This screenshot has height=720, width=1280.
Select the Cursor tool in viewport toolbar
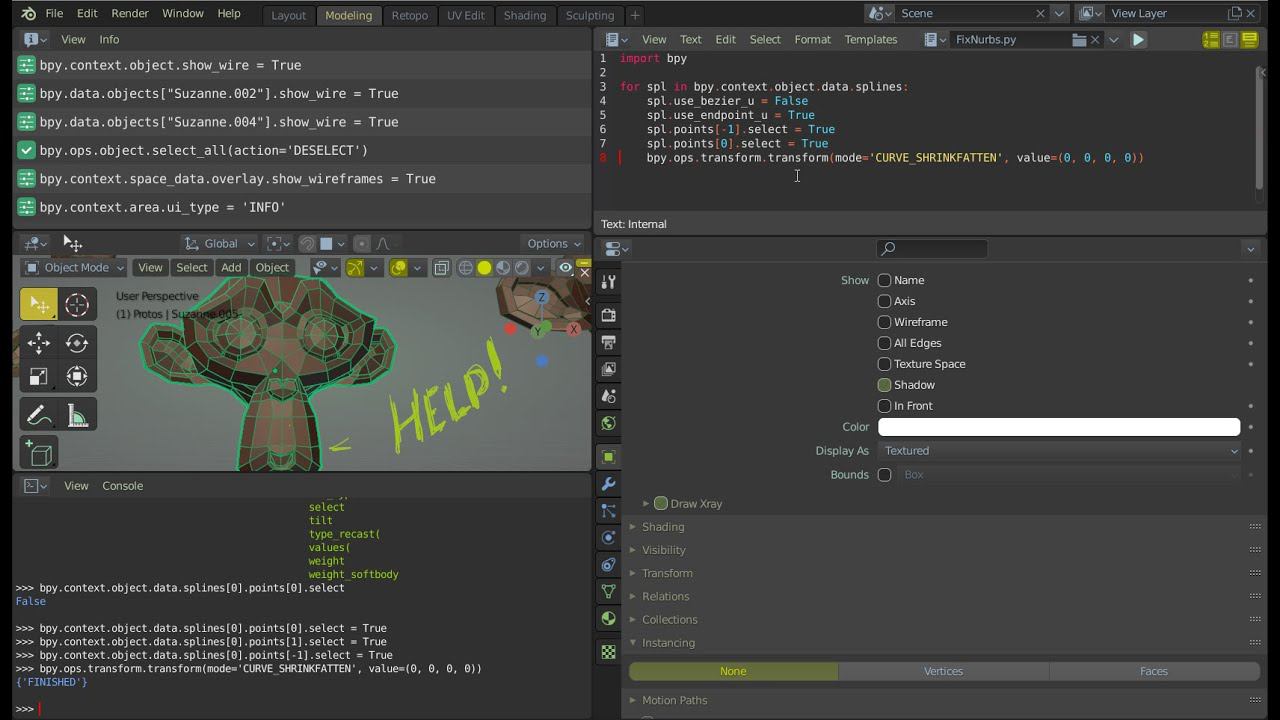click(77, 305)
